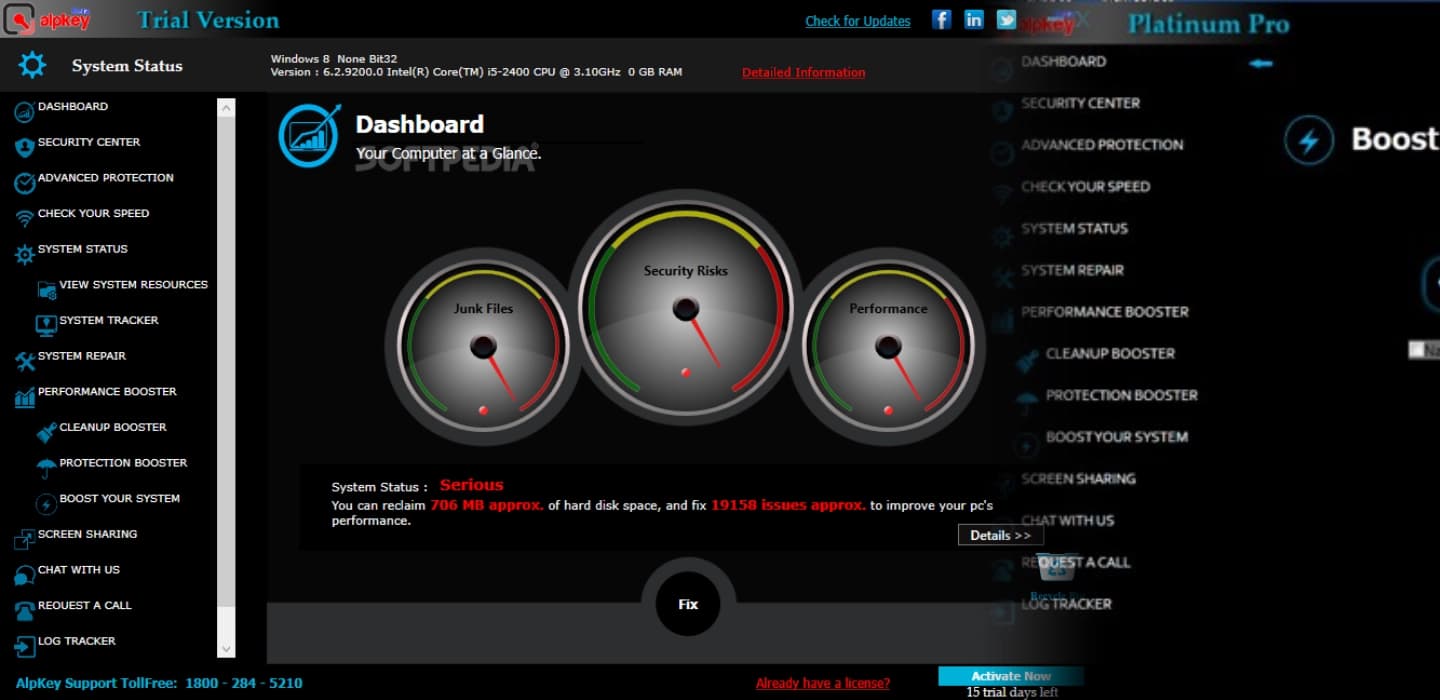Click the 706 MB approx. text

pyautogui.click(x=487, y=505)
